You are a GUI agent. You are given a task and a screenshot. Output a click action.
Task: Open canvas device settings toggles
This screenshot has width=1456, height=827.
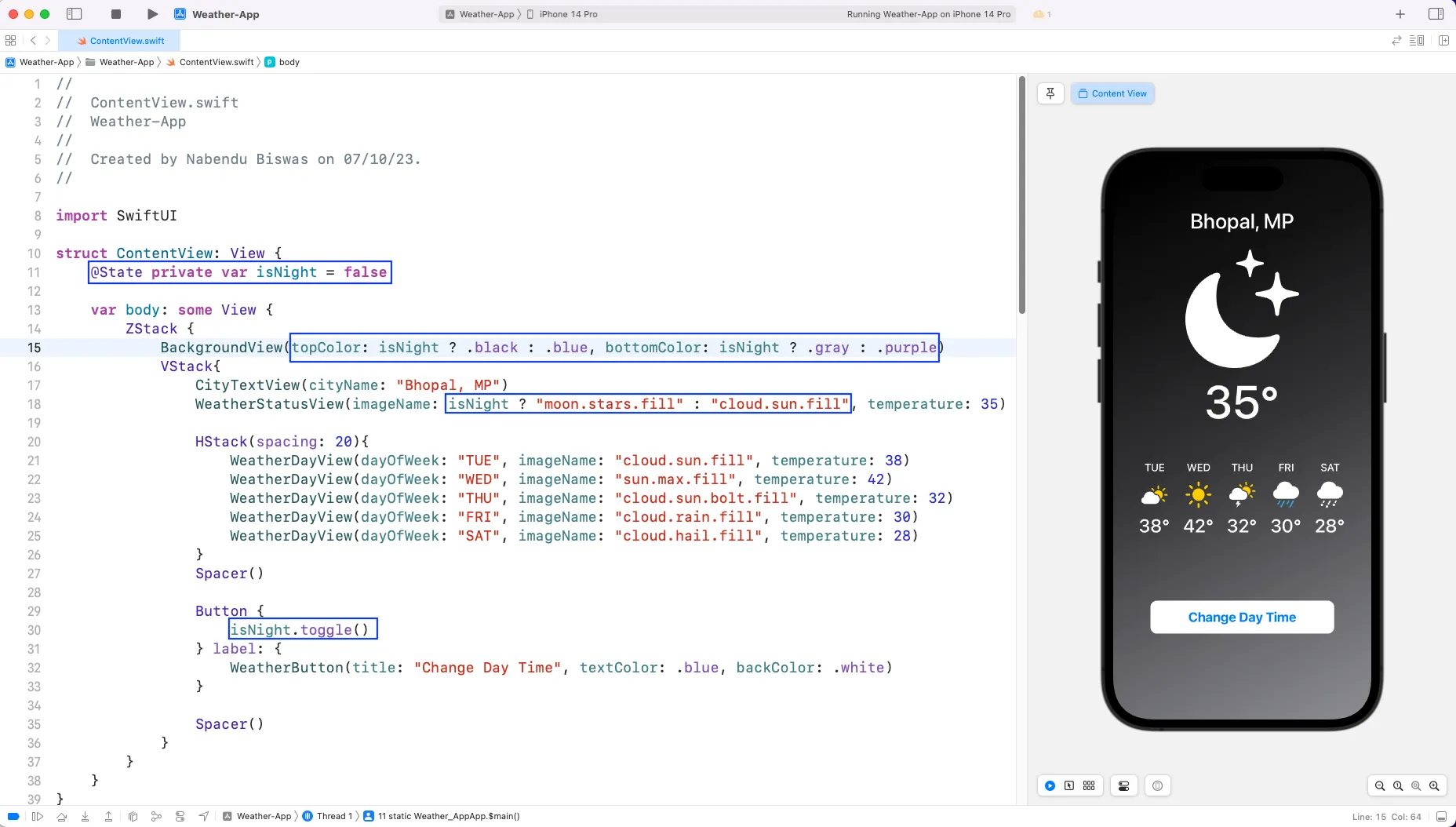1123,785
